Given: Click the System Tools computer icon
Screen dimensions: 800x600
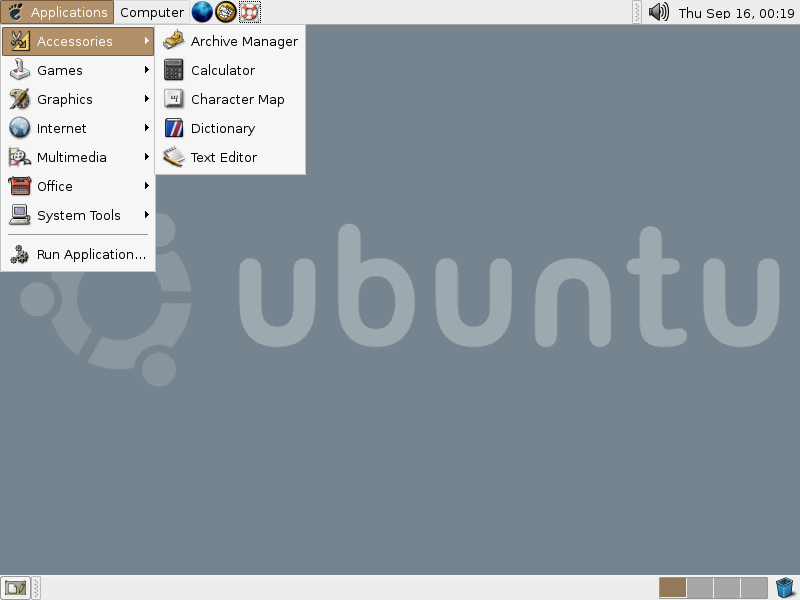Looking at the screenshot, I should [x=20, y=215].
